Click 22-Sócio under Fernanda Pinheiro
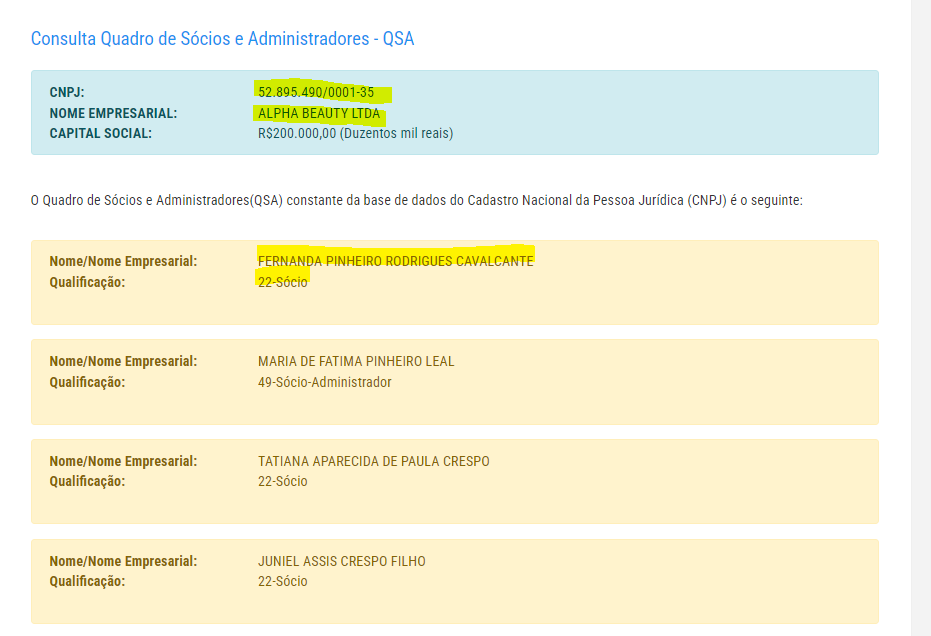This screenshot has height=636, width=931. 283,282
